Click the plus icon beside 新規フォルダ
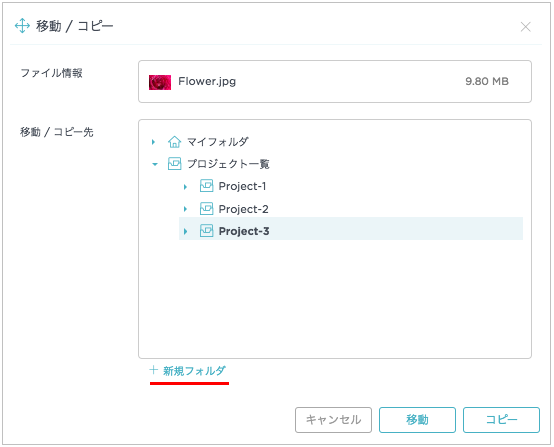This screenshot has height=447, width=554. click(x=153, y=370)
